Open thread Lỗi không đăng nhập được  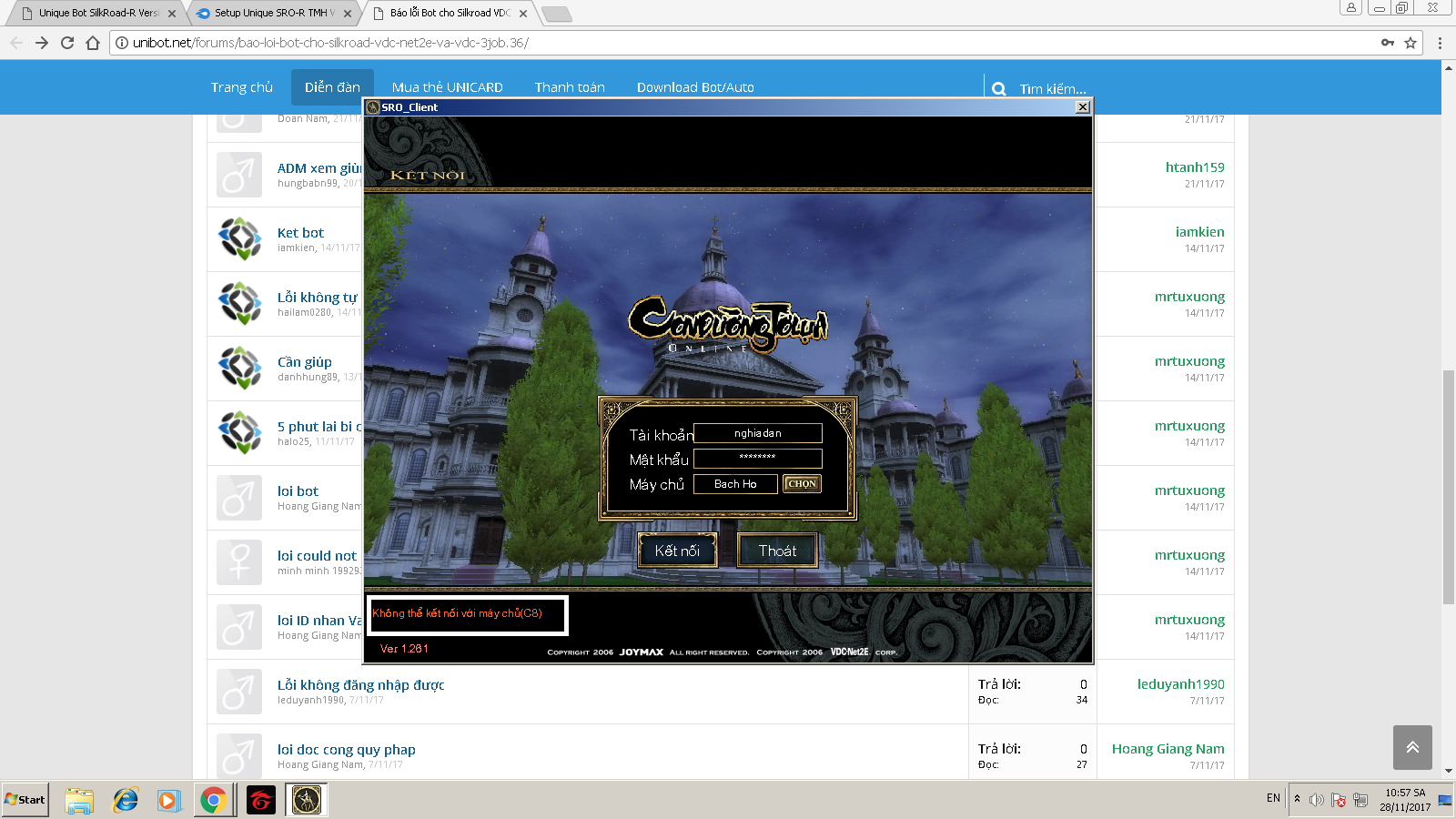[x=360, y=685]
